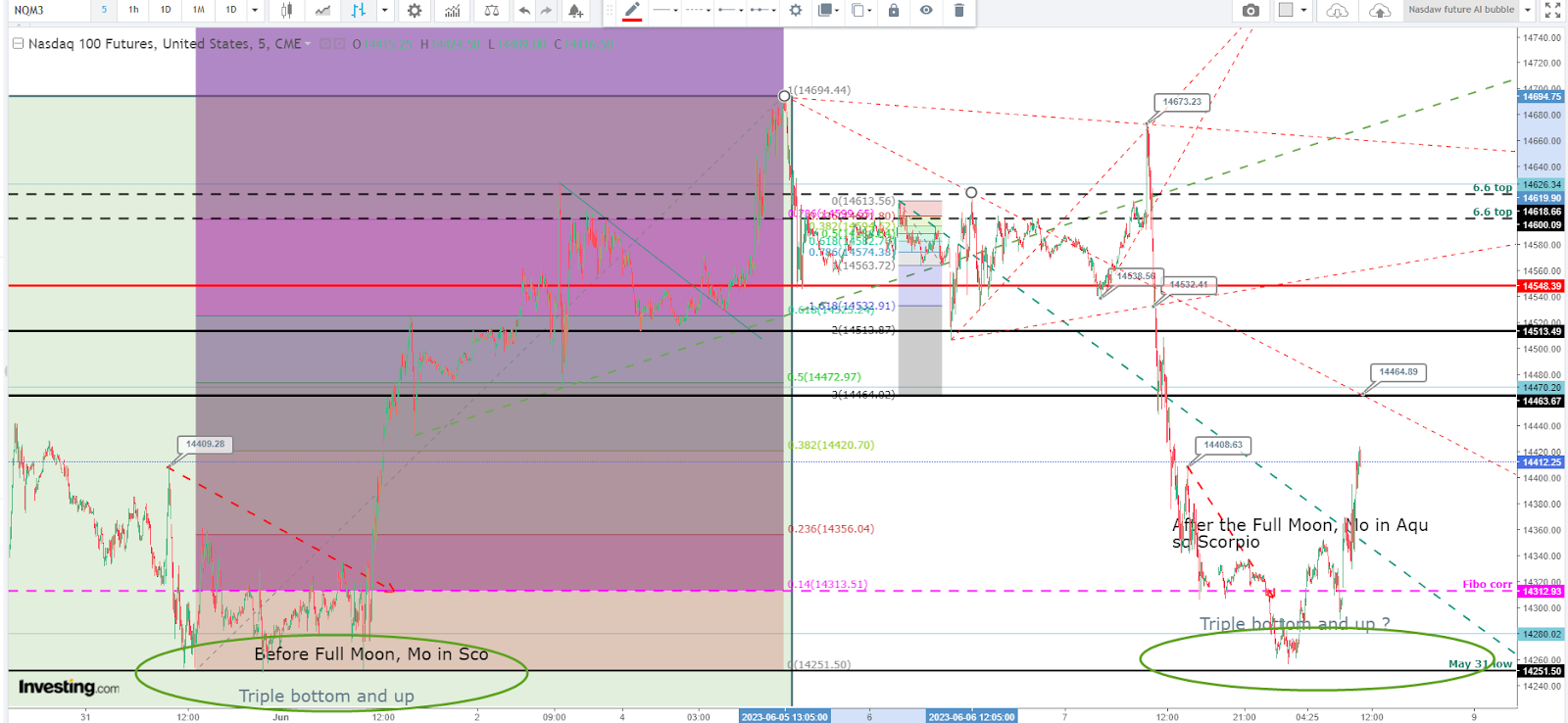Viewport: 1568px width, 723px height.
Task: Open the visual order layers icon
Action: 827,10
